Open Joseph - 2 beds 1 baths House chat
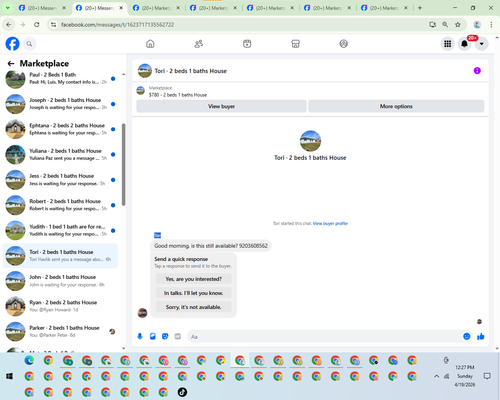This screenshot has width=500, height=400. (60, 104)
